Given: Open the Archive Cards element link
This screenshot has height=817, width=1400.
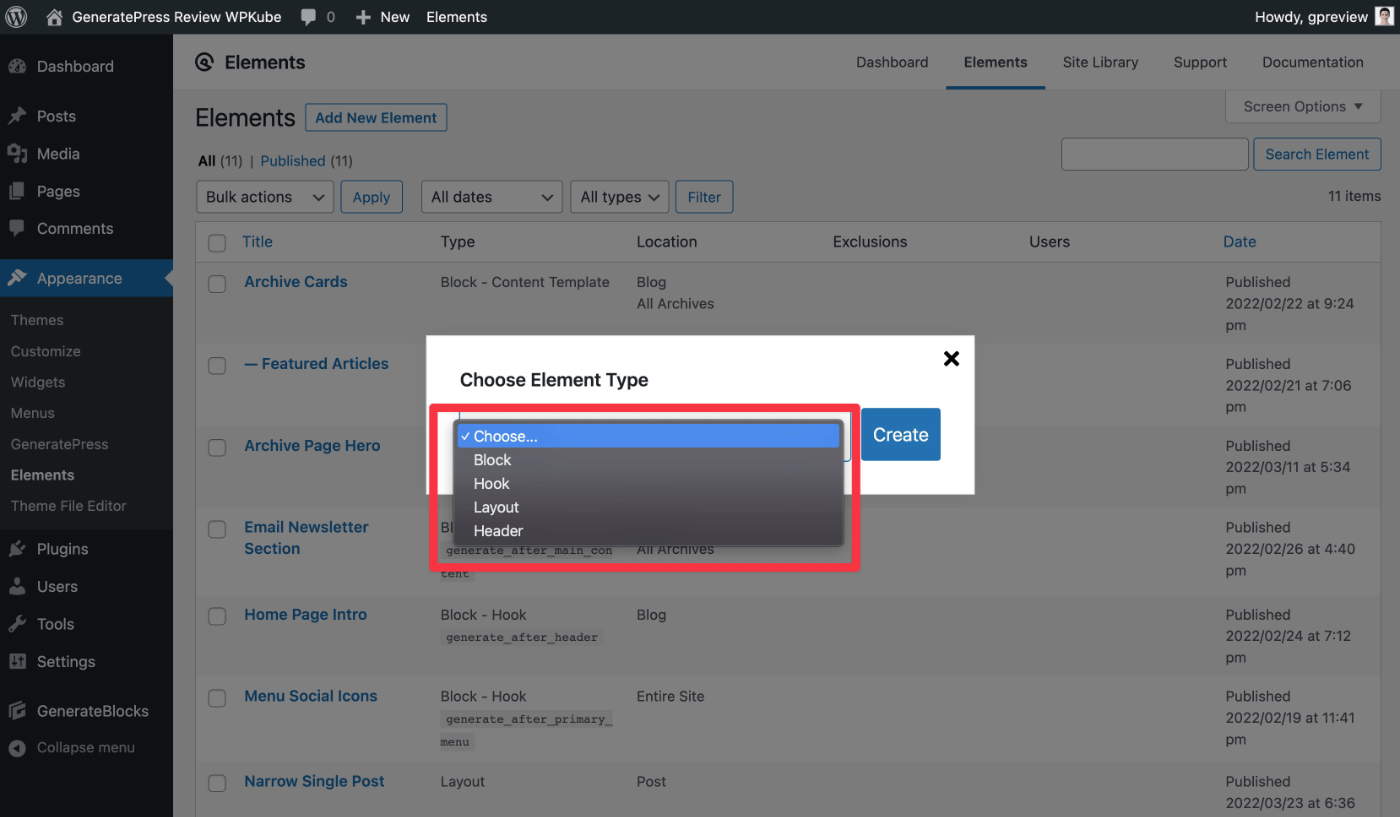Looking at the screenshot, I should (x=296, y=282).
